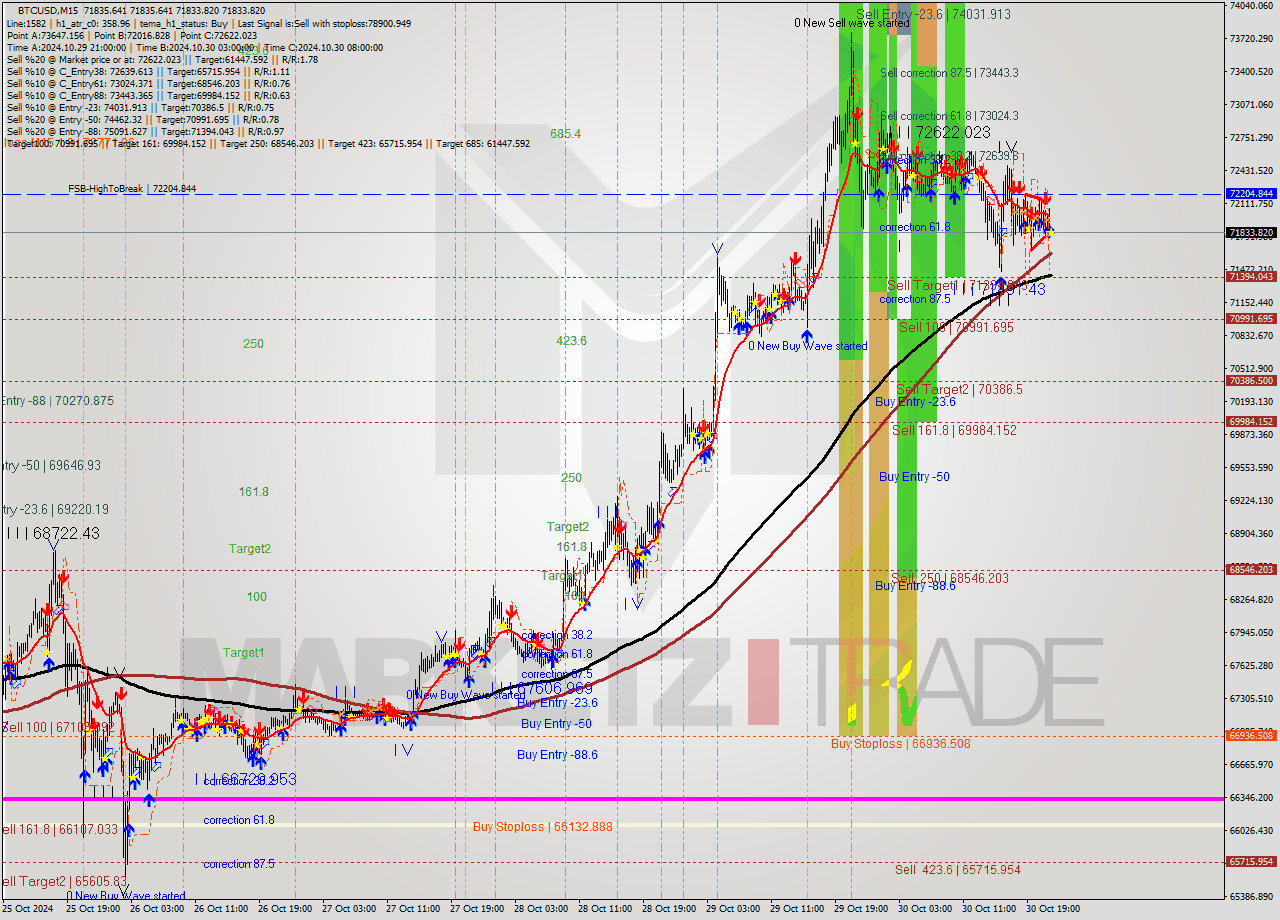Viewport: 1280px width, 920px height.
Task: Click the 'Buy Stoploss | 66132.888' label
Action: click(542, 827)
